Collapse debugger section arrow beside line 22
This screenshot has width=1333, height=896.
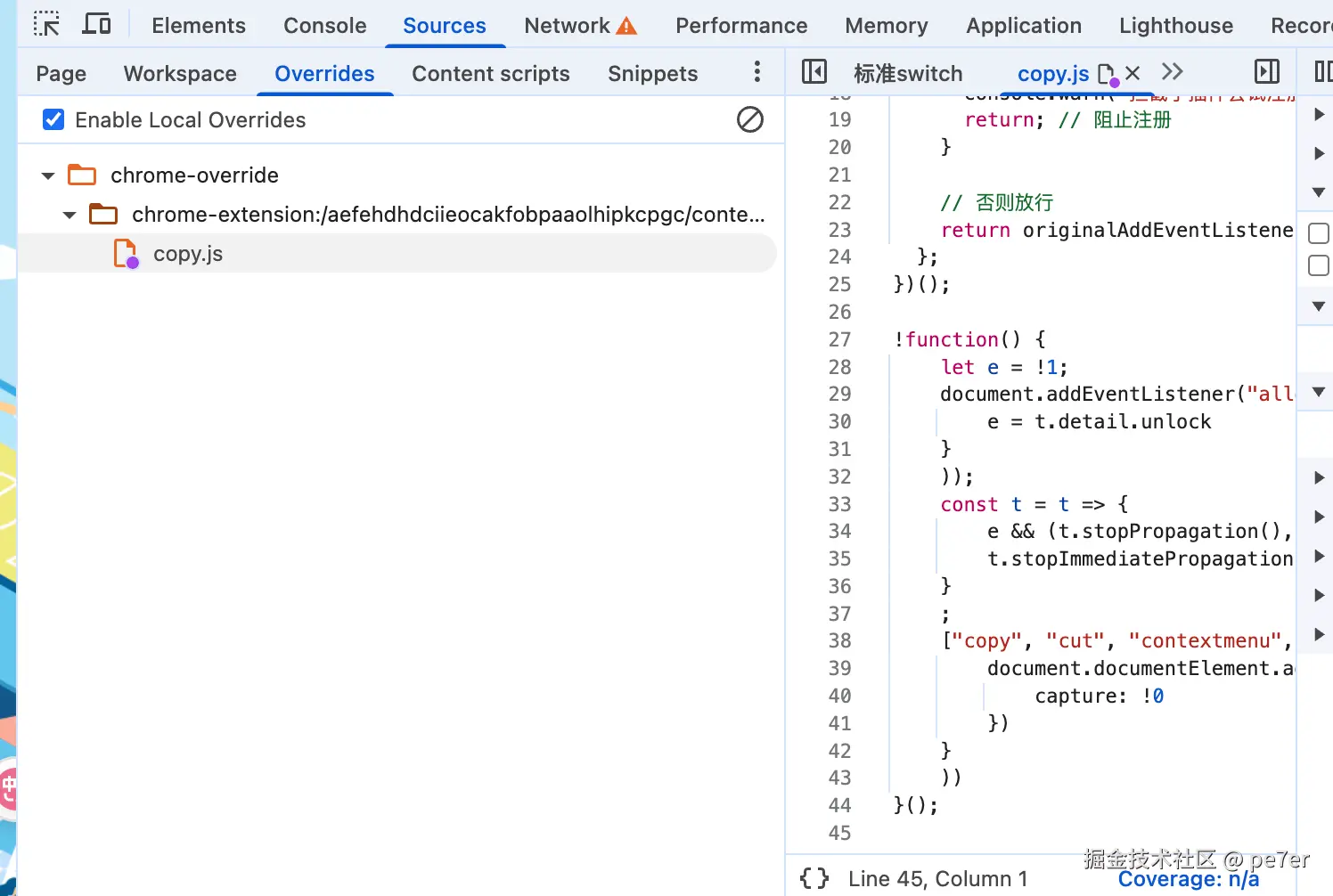[1319, 192]
